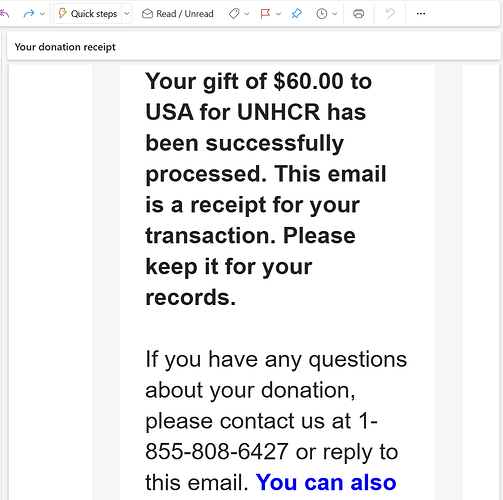
Task: Click the Snooze clock icon
Action: pos(322,14)
